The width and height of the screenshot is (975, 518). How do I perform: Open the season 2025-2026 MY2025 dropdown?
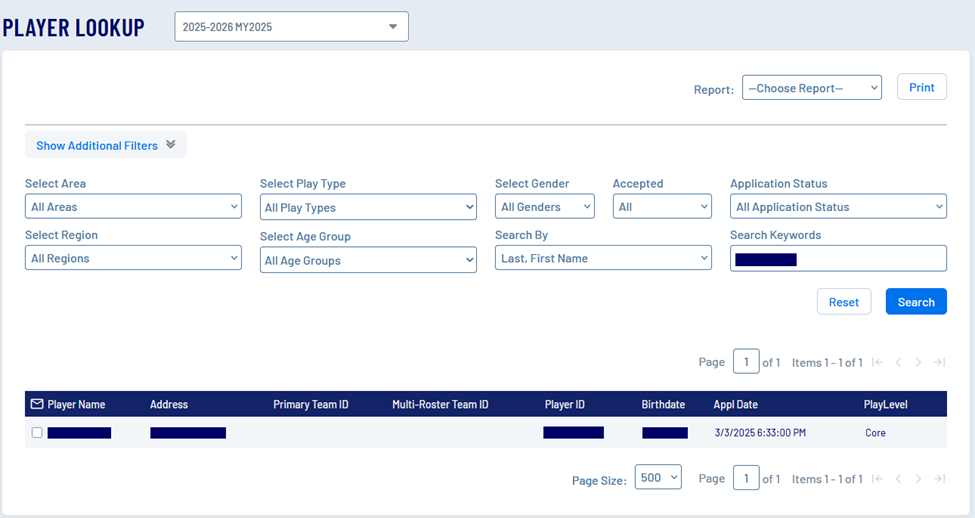291,27
